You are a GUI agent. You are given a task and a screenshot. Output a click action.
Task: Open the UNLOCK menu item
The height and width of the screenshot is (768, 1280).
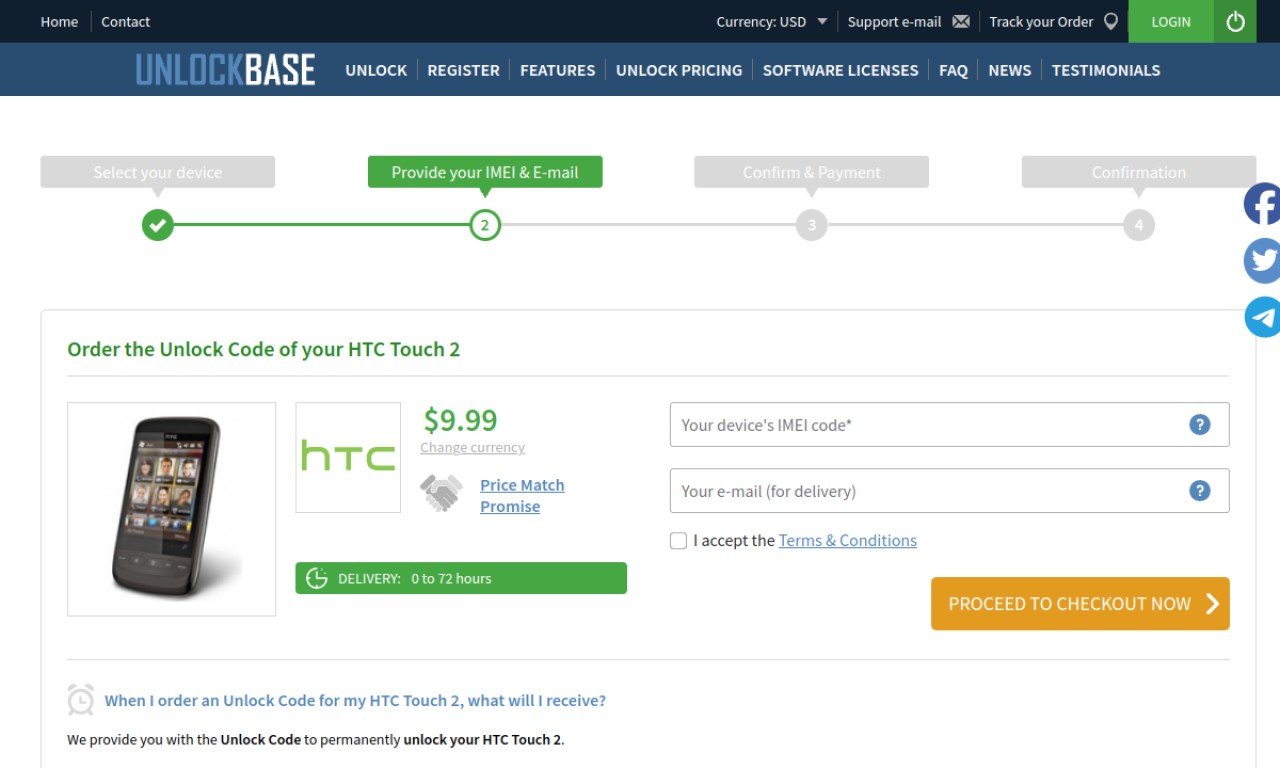(376, 70)
